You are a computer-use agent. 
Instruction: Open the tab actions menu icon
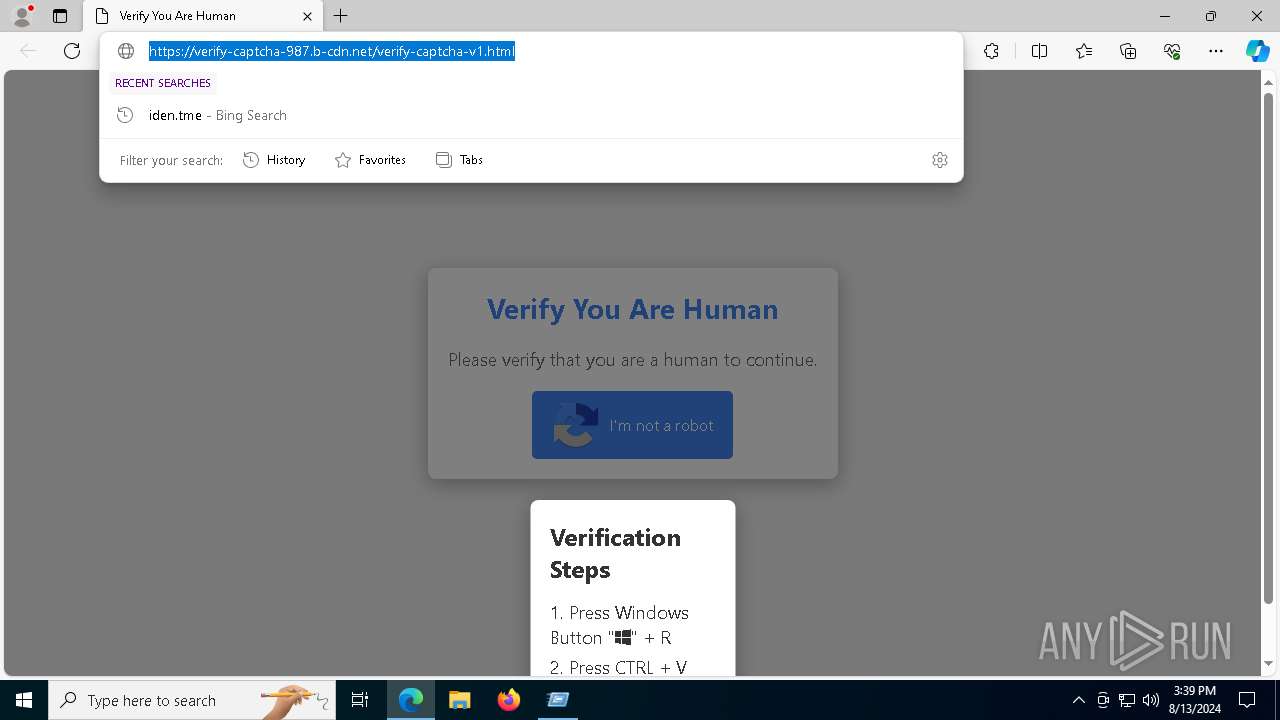(x=60, y=16)
